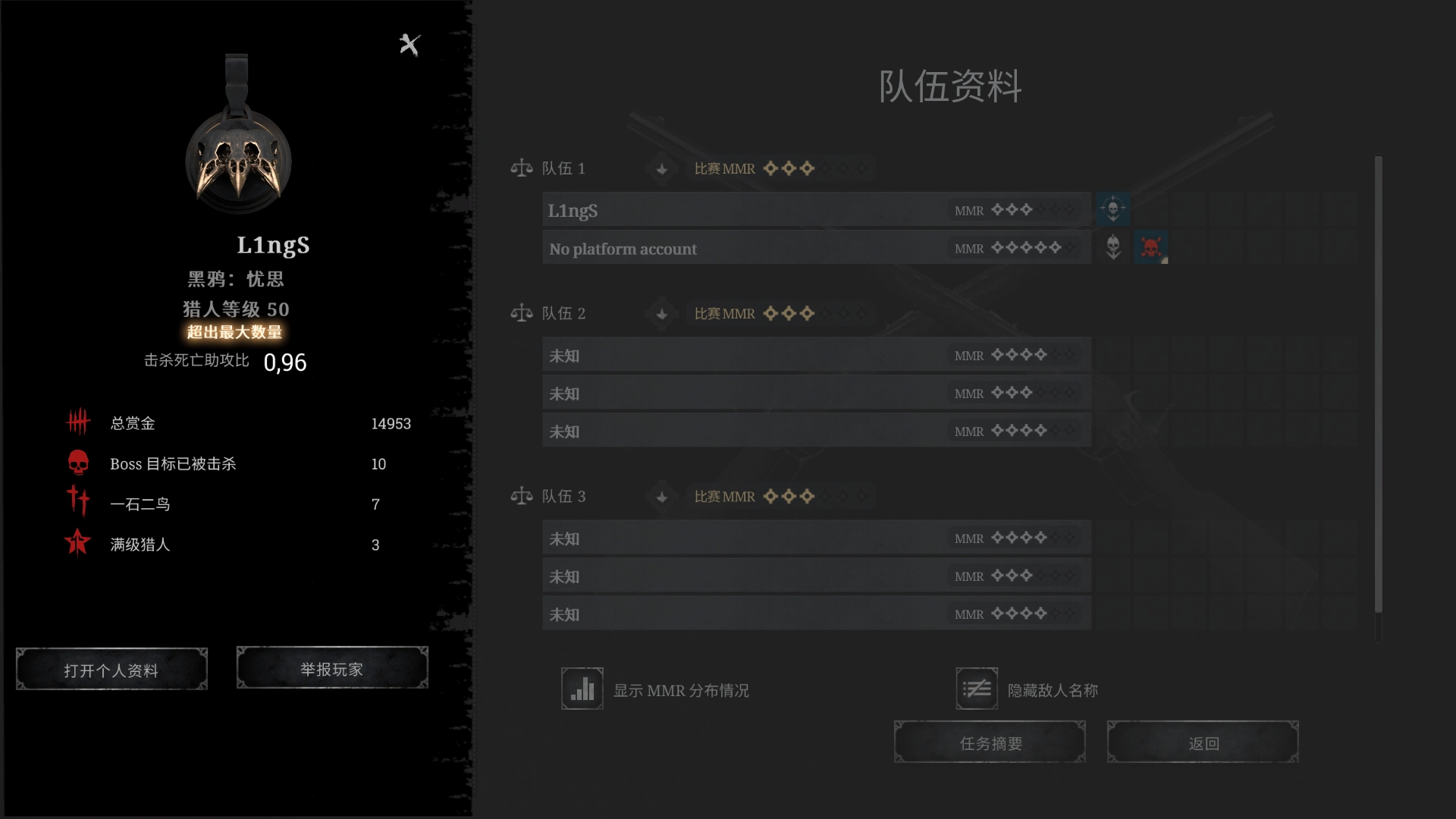The width and height of the screenshot is (1456, 819).
Task: Select the second 未知 player in team 2
Action: pos(817,393)
